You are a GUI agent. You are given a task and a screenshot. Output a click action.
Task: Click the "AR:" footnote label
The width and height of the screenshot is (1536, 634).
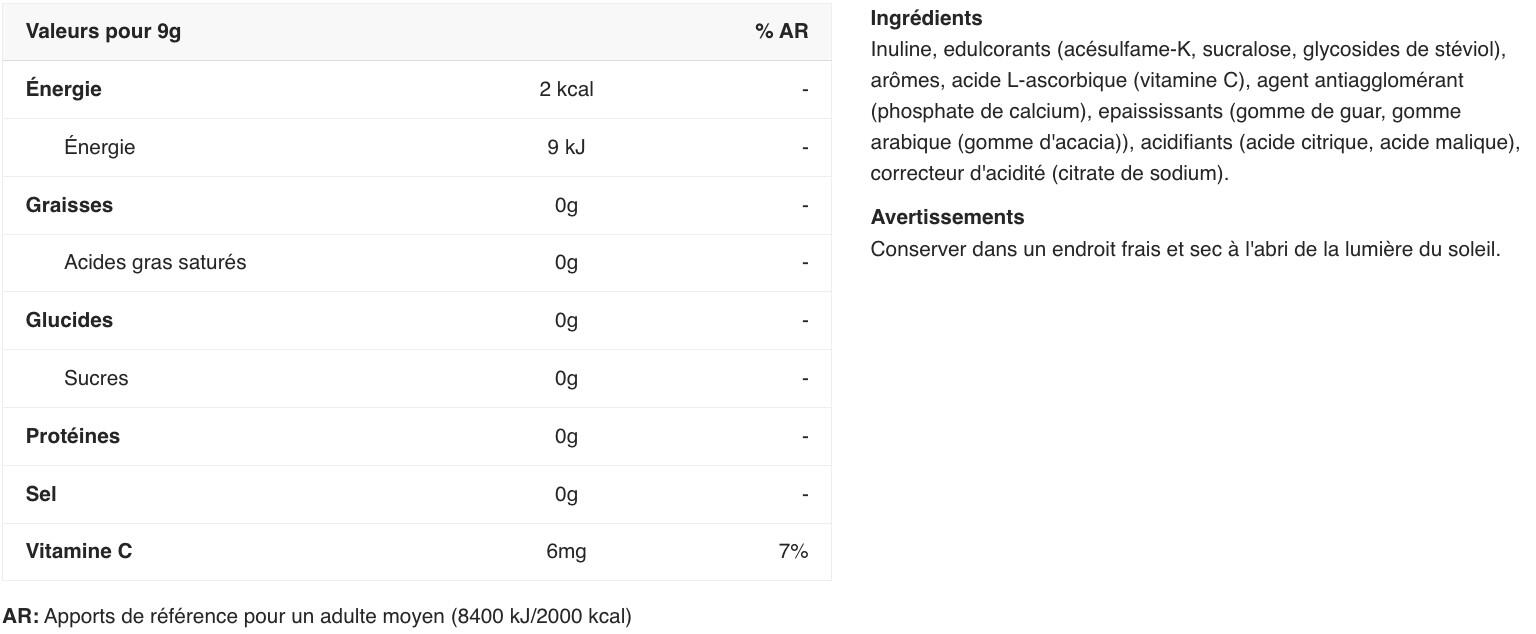tap(21, 616)
